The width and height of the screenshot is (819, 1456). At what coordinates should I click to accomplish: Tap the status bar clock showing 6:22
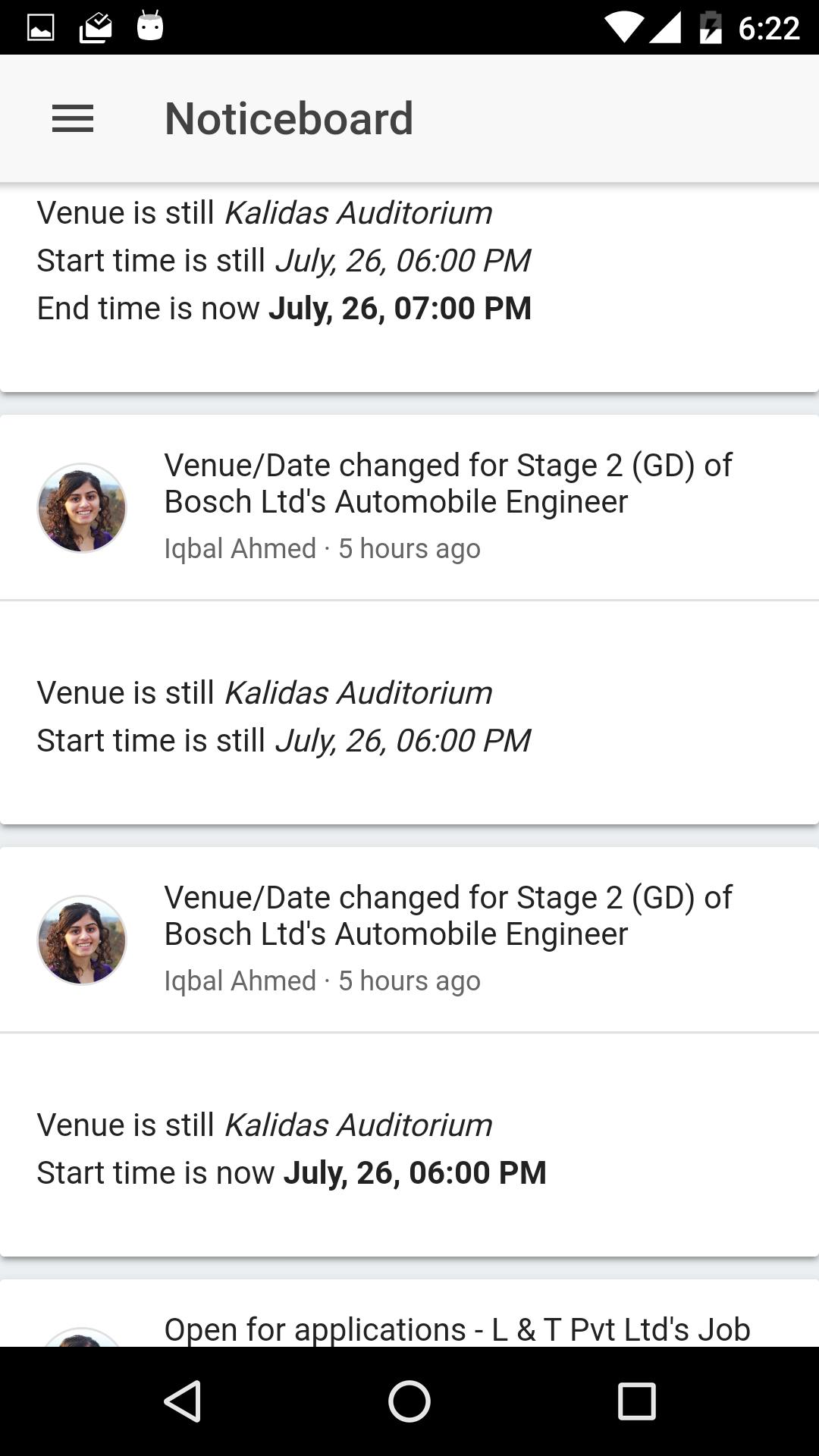click(x=769, y=28)
